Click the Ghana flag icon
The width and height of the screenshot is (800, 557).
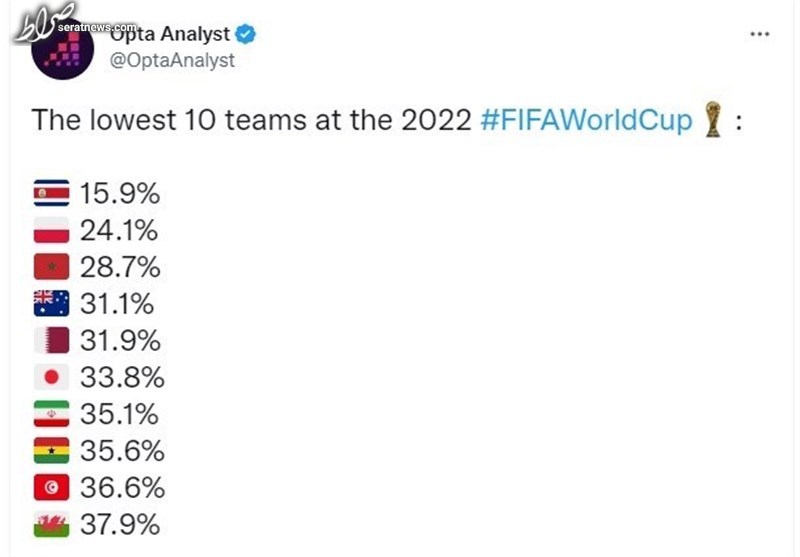tap(52, 450)
